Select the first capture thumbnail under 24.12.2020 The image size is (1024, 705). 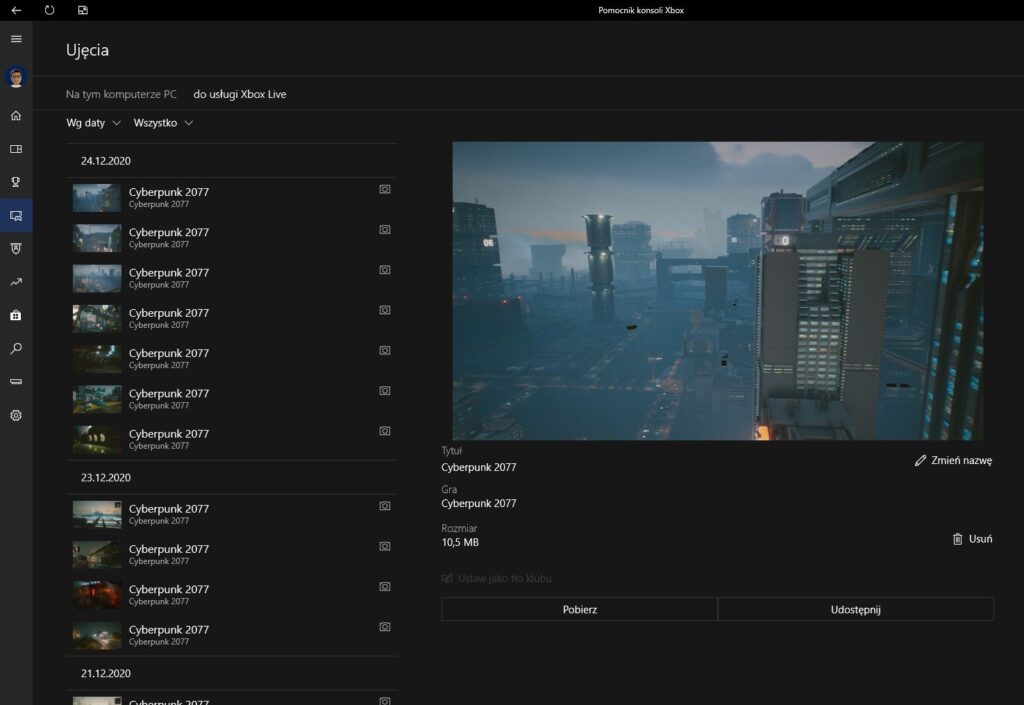pos(97,198)
